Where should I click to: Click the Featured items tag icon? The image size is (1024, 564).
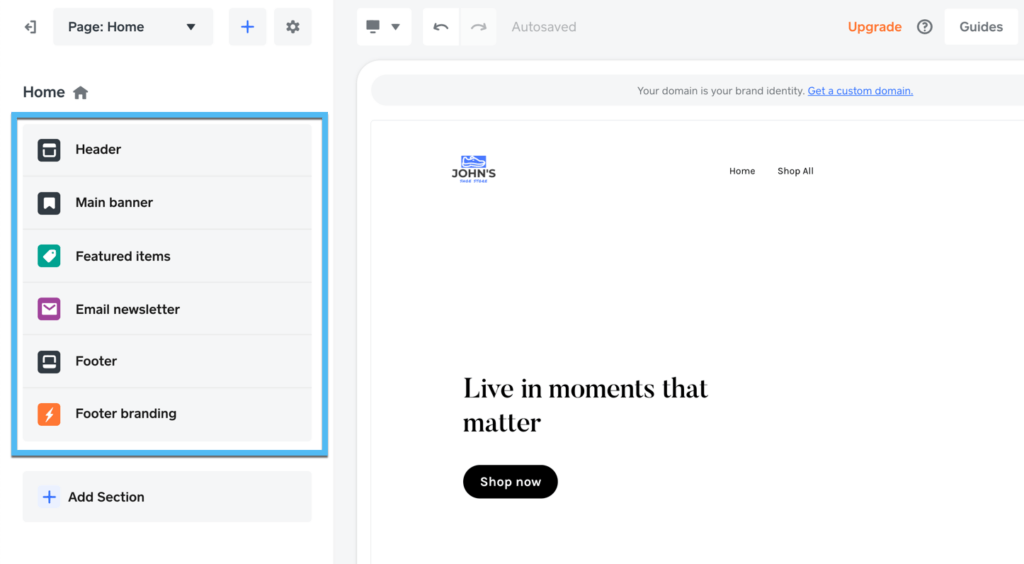click(x=49, y=256)
